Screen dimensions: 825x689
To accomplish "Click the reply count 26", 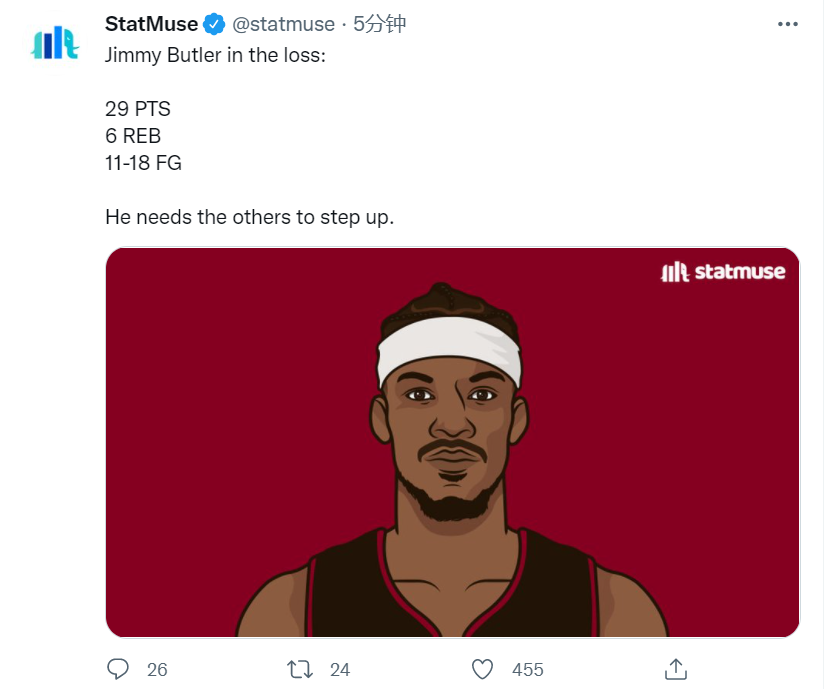I will (157, 670).
